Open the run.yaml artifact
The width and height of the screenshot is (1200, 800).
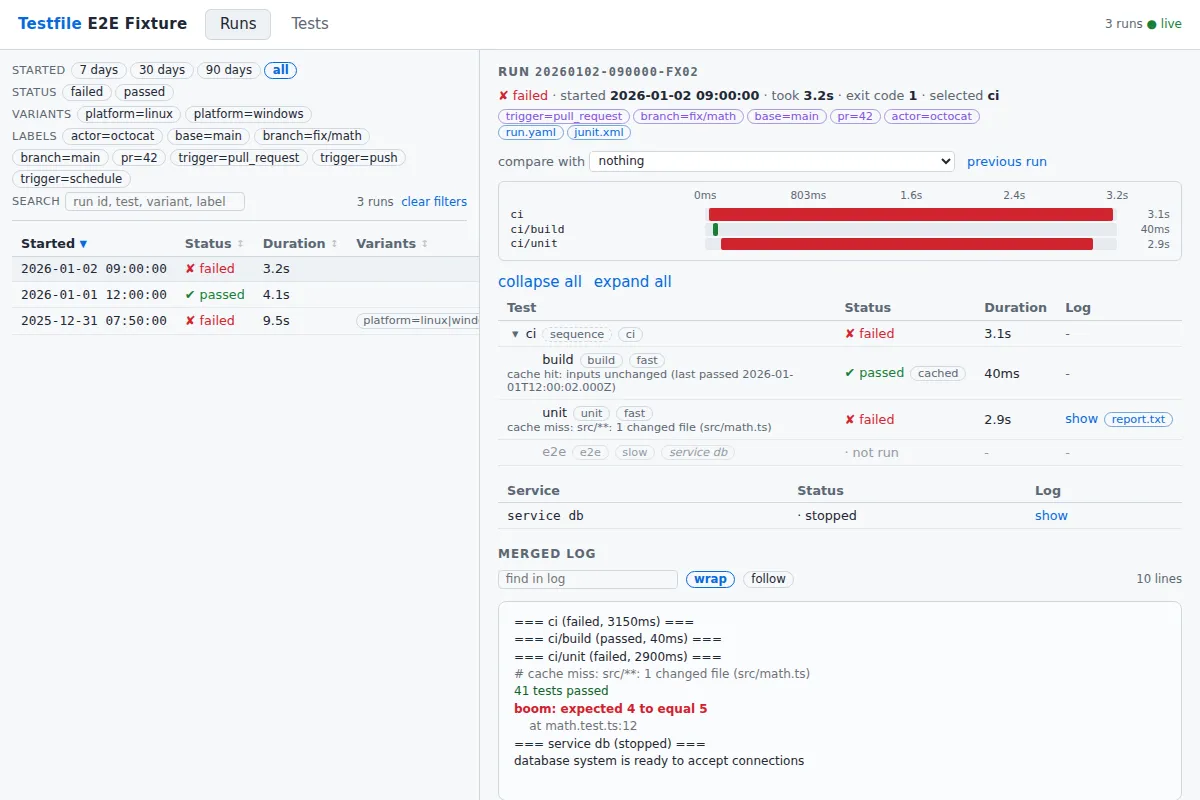click(531, 132)
